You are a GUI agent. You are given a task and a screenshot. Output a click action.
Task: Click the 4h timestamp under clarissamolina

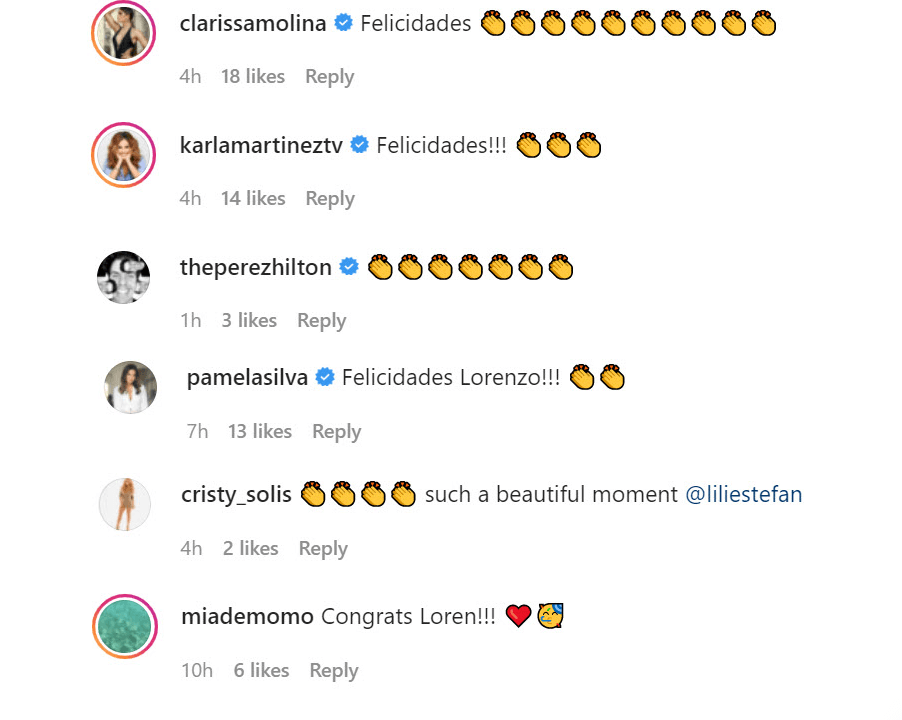coord(190,76)
